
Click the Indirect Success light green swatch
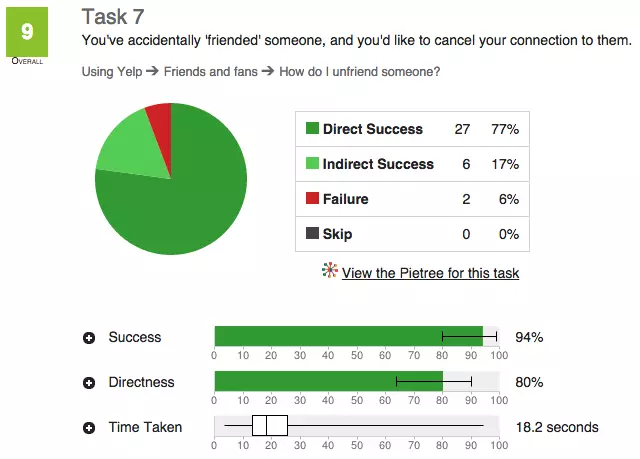click(x=312, y=164)
